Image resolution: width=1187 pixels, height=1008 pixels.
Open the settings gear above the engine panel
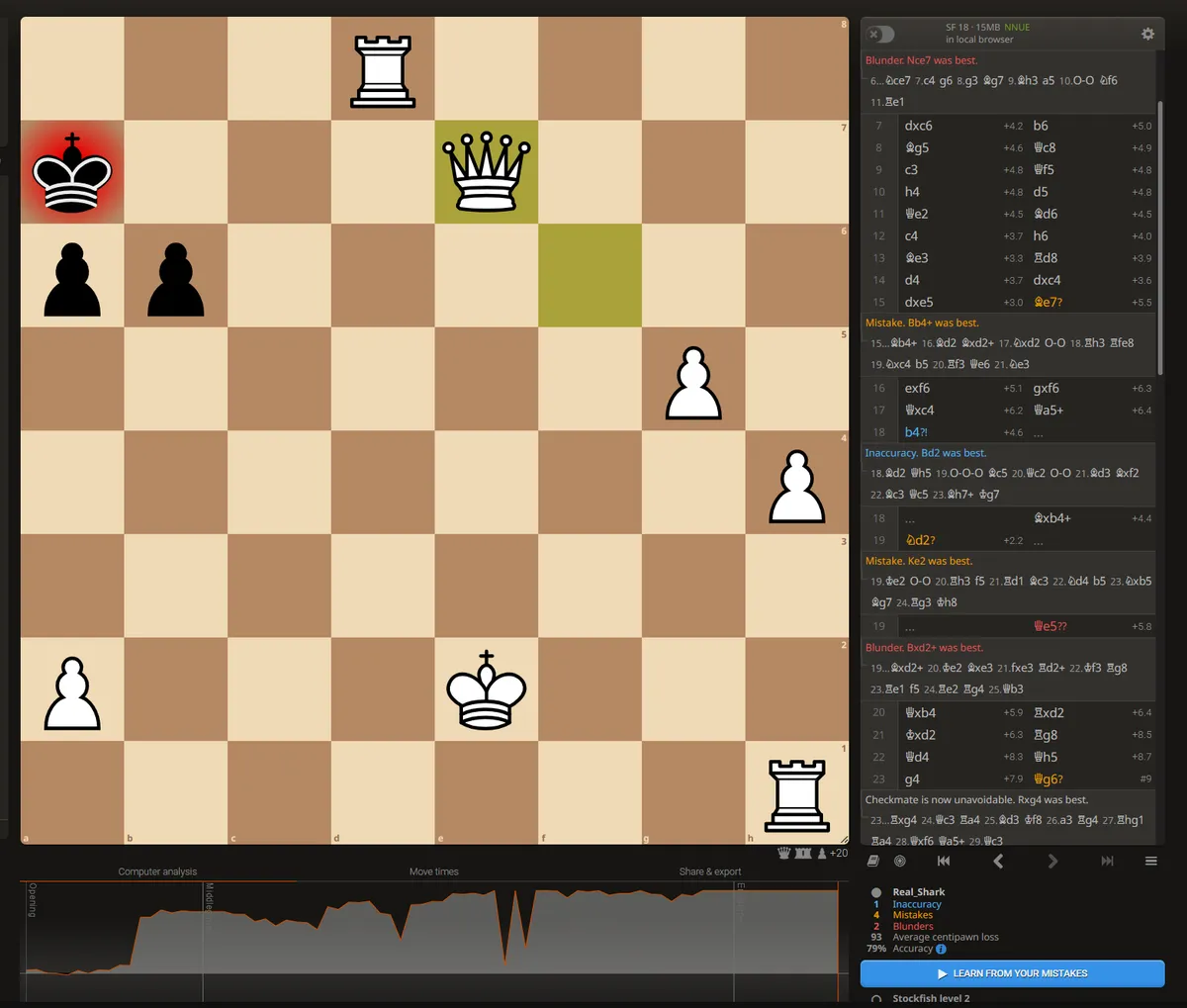[x=1147, y=34]
